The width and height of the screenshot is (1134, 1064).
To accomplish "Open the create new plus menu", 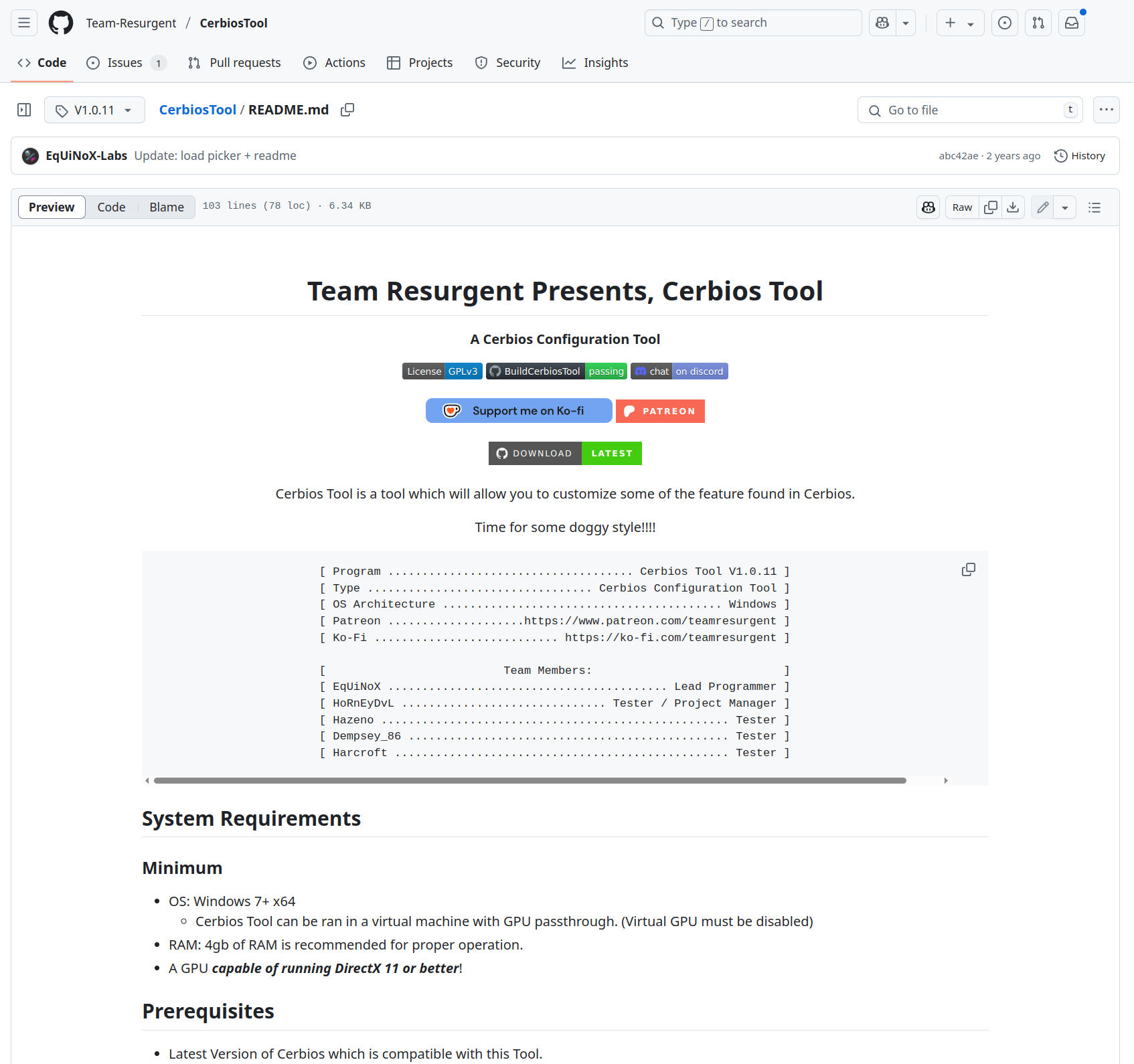I will [960, 23].
